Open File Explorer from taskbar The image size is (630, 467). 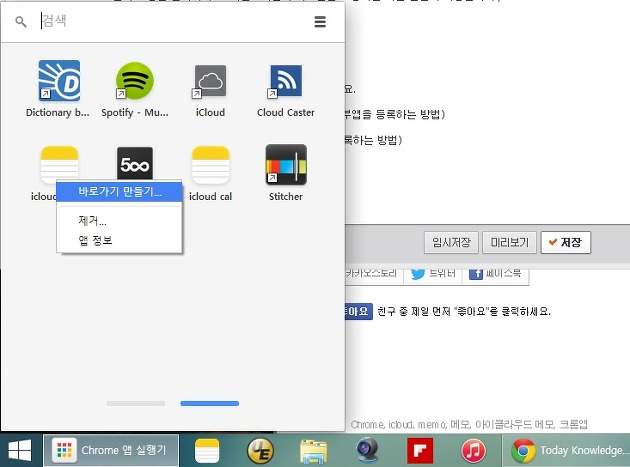[313, 451]
